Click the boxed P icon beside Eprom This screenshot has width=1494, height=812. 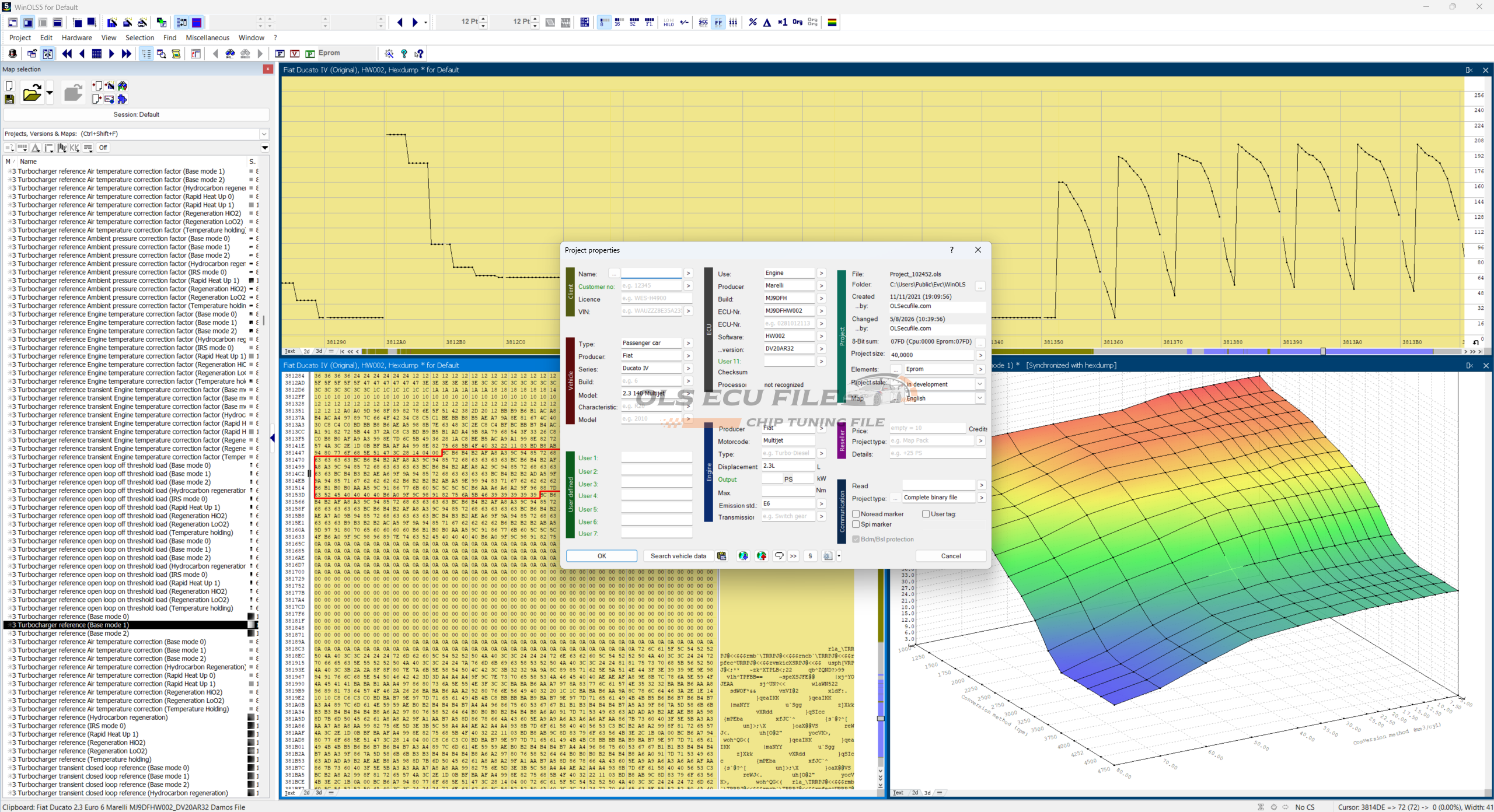pos(310,54)
